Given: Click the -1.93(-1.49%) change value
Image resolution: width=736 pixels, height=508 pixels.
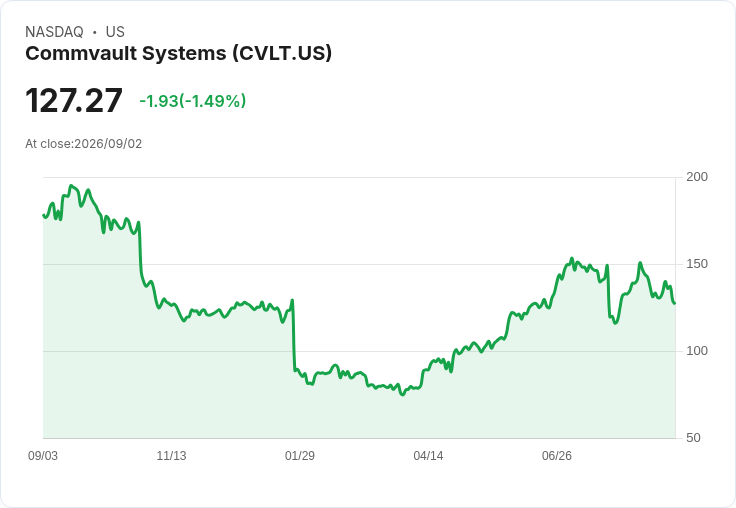Looking at the screenshot, I should [x=192, y=101].
